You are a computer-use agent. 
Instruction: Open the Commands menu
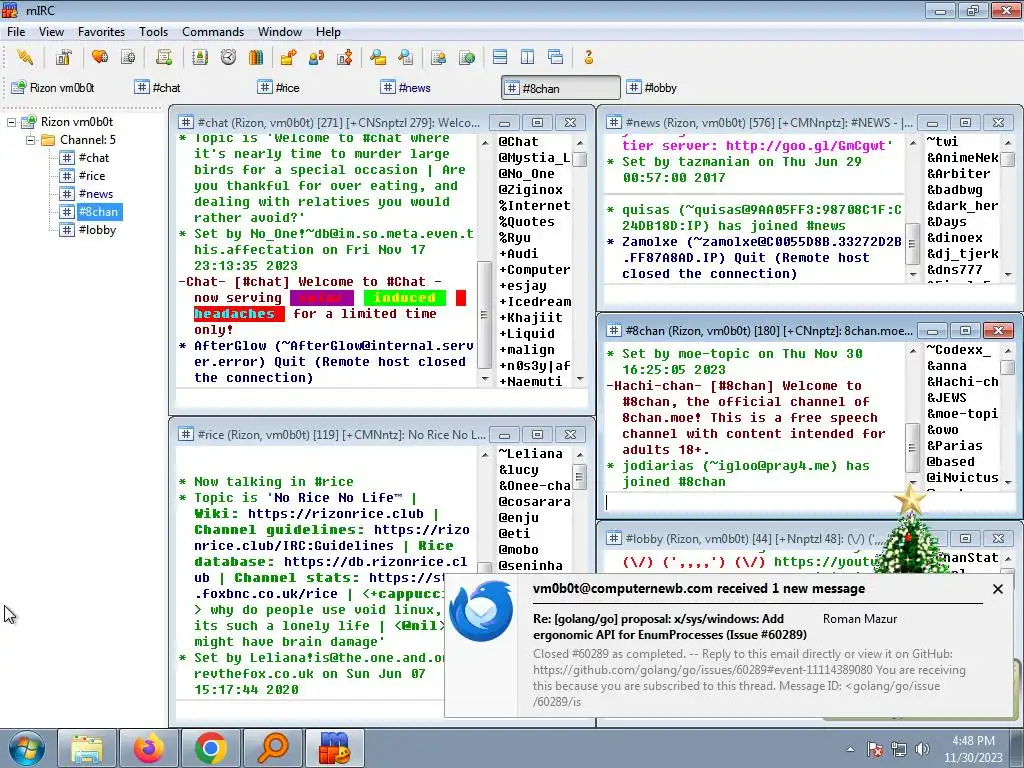point(213,31)
